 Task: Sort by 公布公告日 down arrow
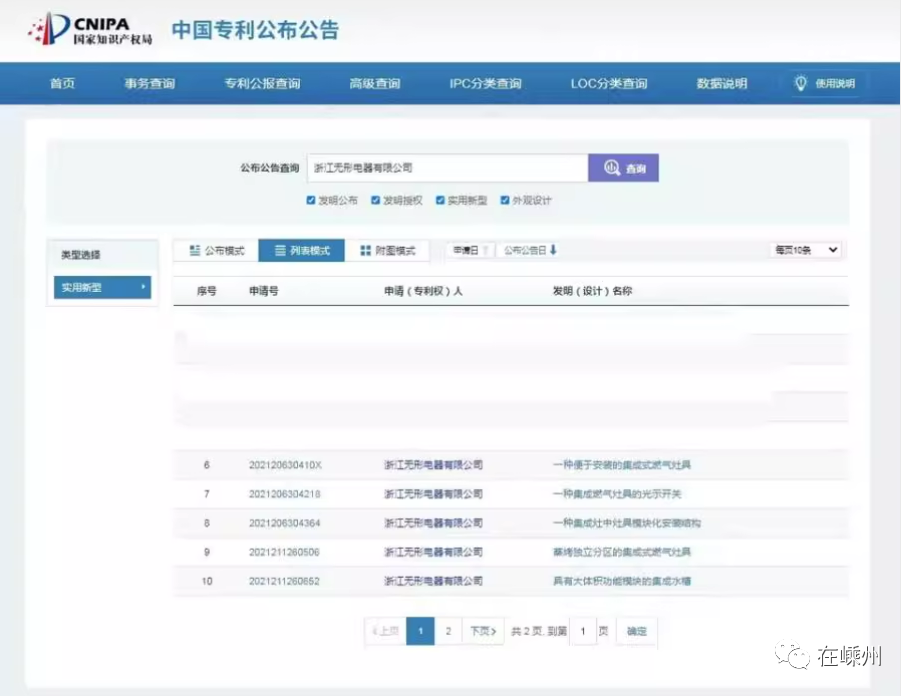(553, 250)
